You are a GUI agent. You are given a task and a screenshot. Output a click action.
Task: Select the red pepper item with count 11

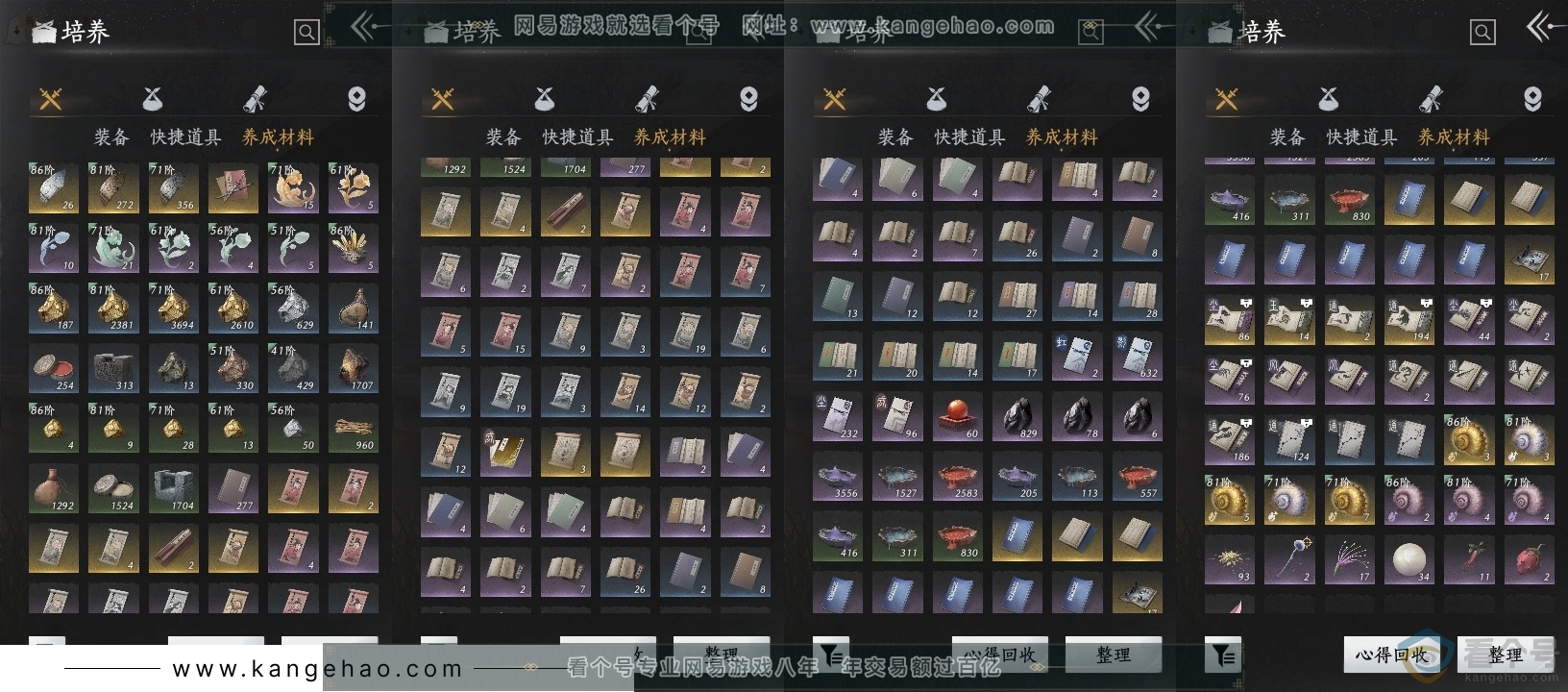pos(1469,560)
